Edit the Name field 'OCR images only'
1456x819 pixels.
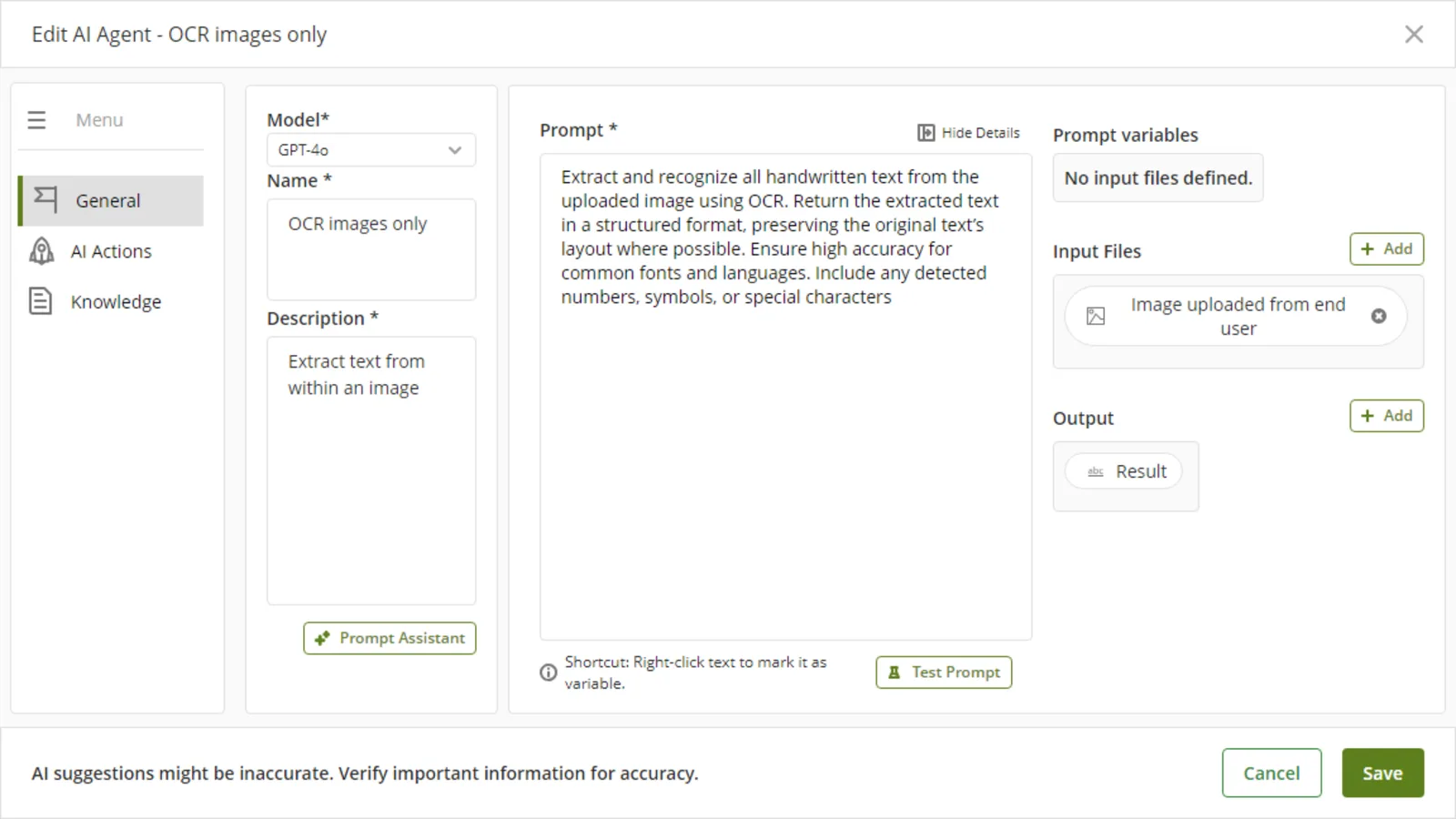(x=371, y=249)
